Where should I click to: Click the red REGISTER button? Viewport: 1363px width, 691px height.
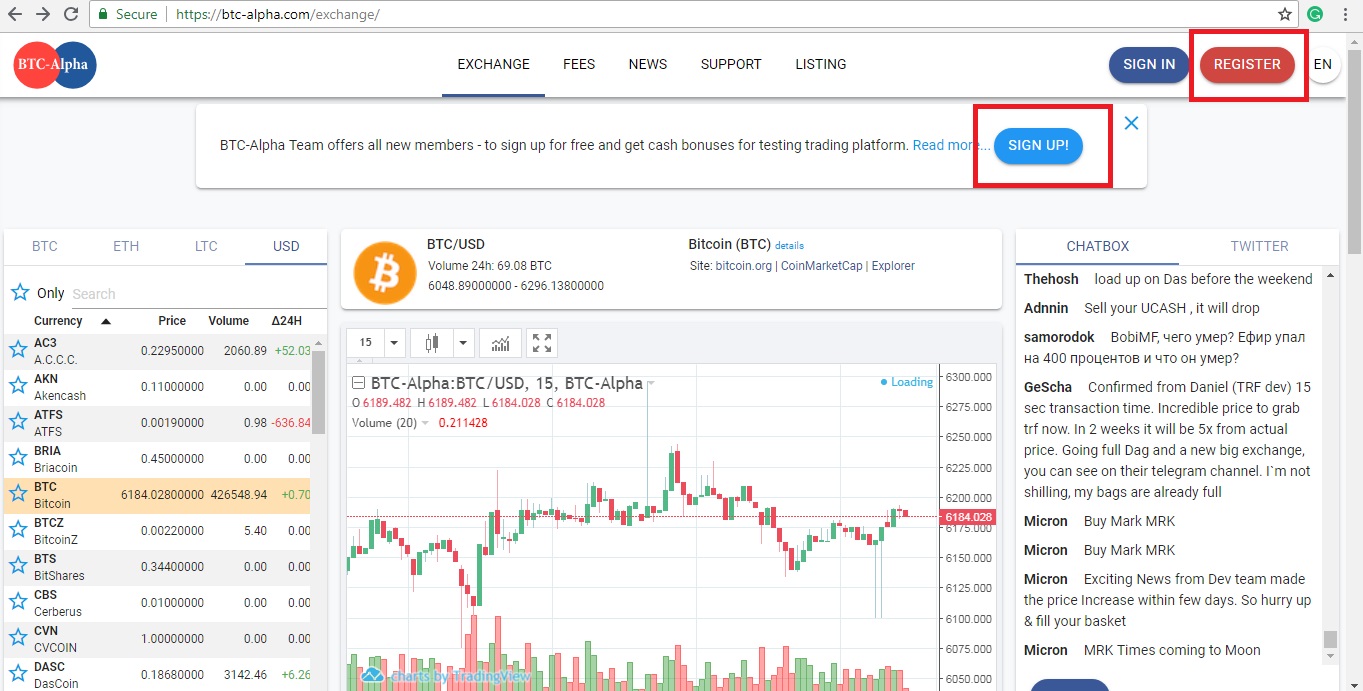(1247, 64)
